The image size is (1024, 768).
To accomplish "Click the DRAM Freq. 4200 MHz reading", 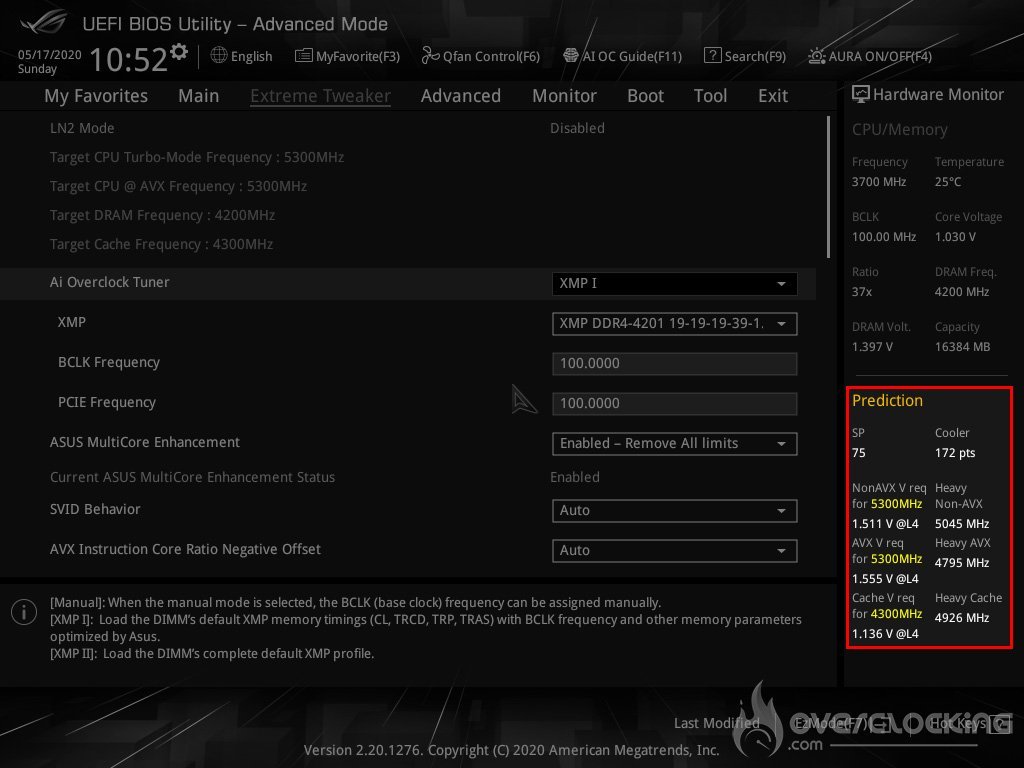I will point(962,292).
